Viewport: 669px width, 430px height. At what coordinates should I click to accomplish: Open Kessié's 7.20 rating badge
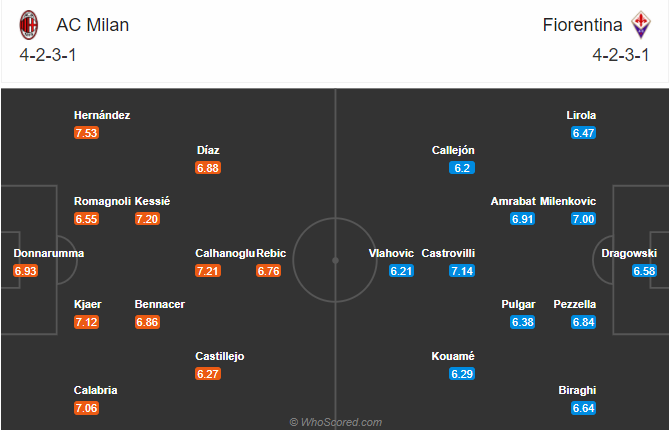coord(147,219)
